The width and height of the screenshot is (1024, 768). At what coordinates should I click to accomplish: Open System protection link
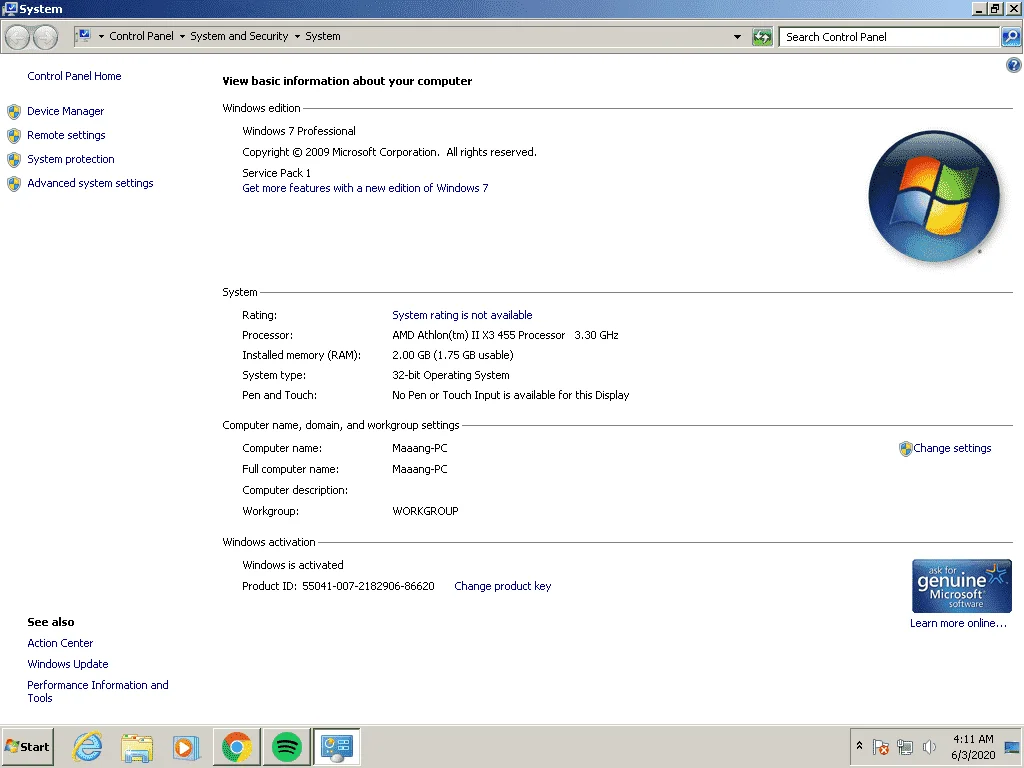coord(71,159)
